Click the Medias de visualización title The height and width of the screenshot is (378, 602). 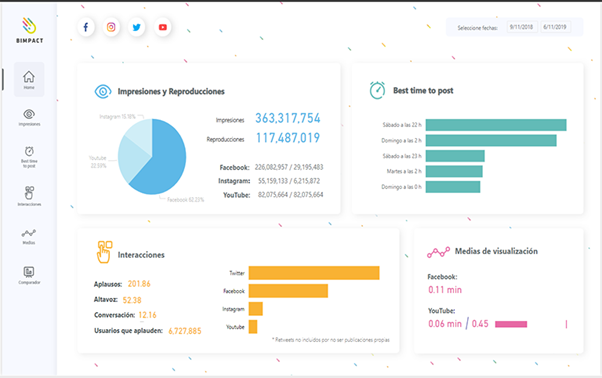496,251
